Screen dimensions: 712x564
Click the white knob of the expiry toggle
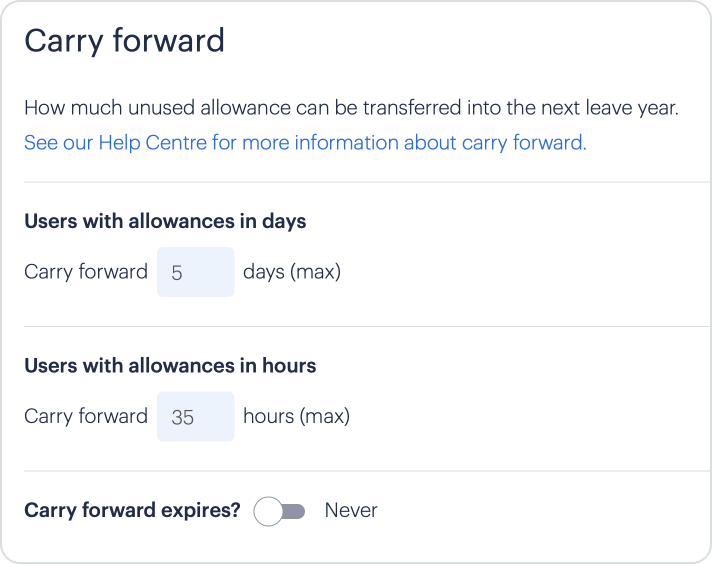pyautogui.click(x=269, y=511)
